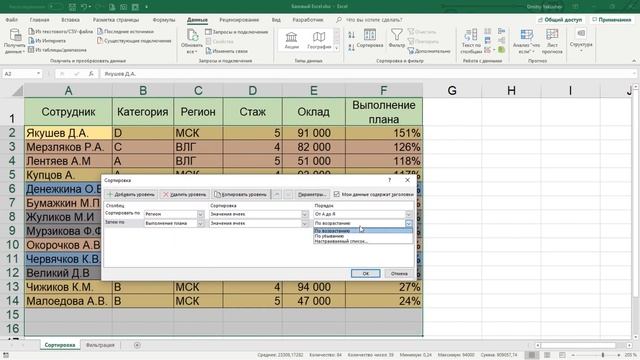
Task: Collapse the ribbon chevron
Action: click(634, 61)
